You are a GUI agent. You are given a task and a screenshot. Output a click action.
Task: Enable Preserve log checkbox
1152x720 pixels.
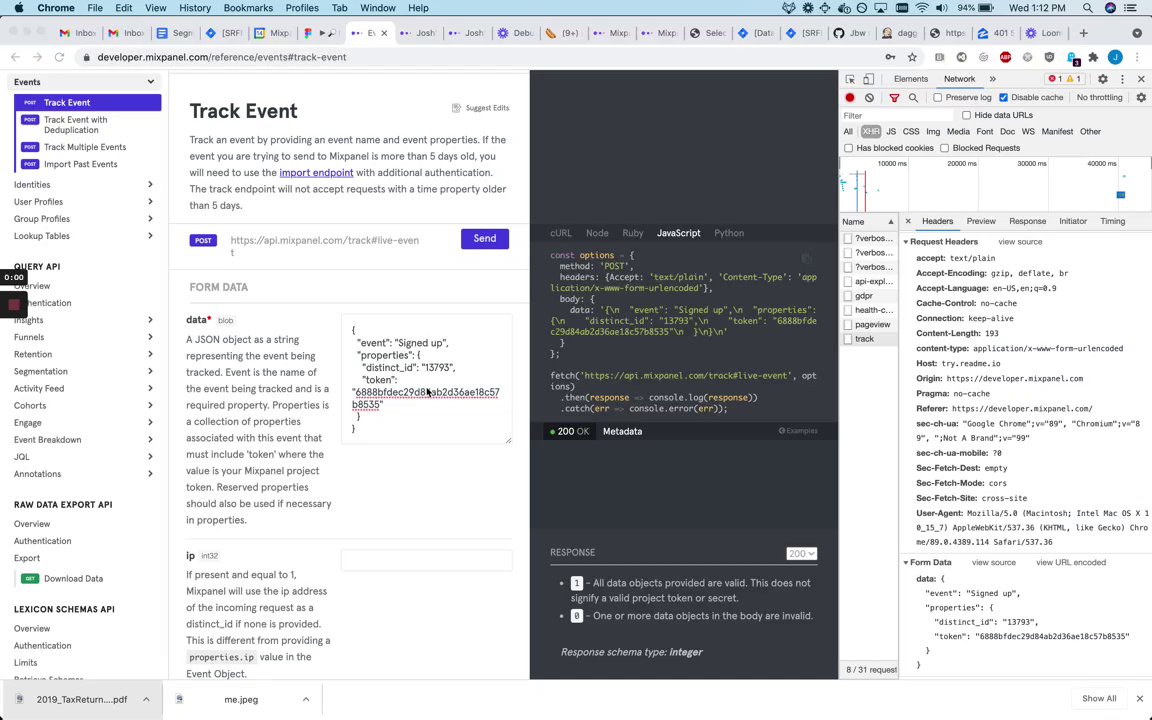(938, 98)
